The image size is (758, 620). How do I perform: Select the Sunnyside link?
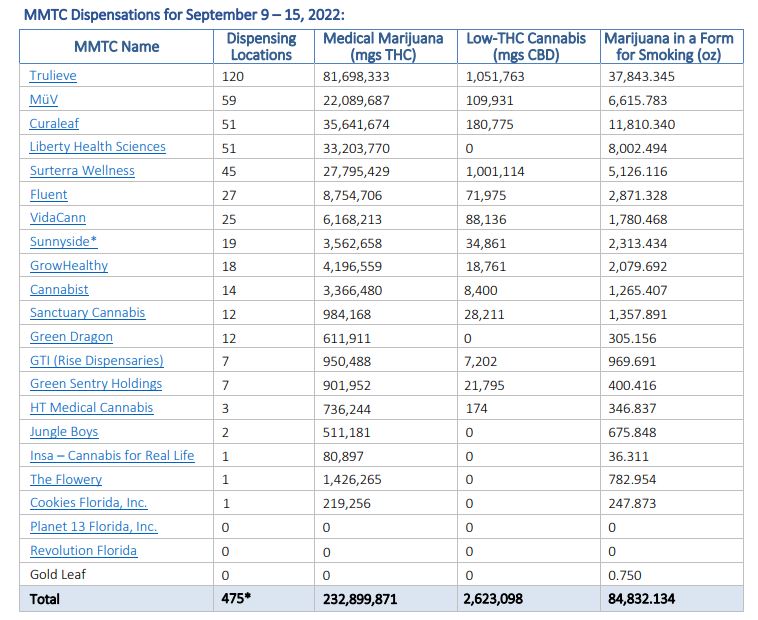coord(63,242)
